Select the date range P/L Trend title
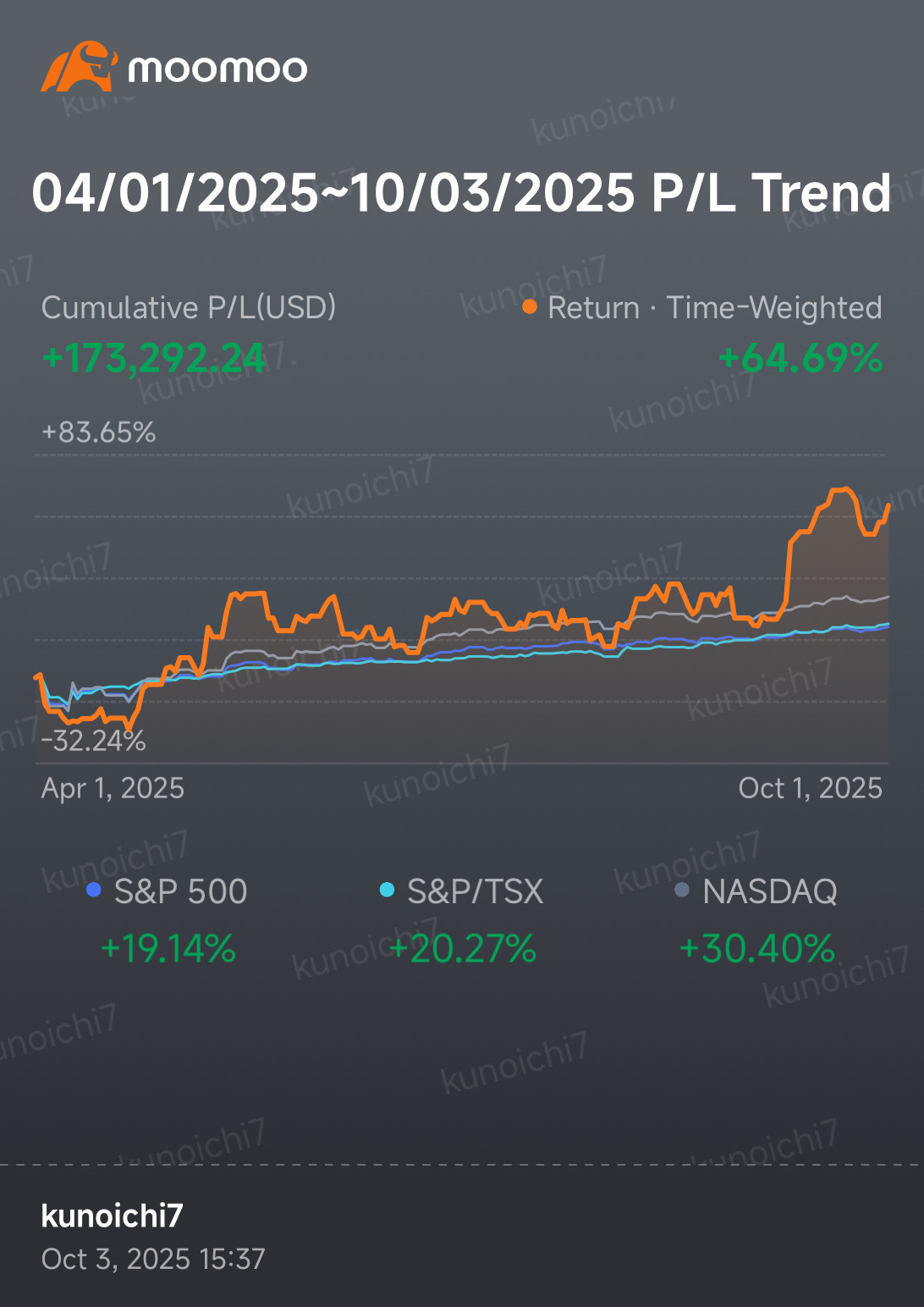This screenshot has height=1307, width=924. click(461, 192)
